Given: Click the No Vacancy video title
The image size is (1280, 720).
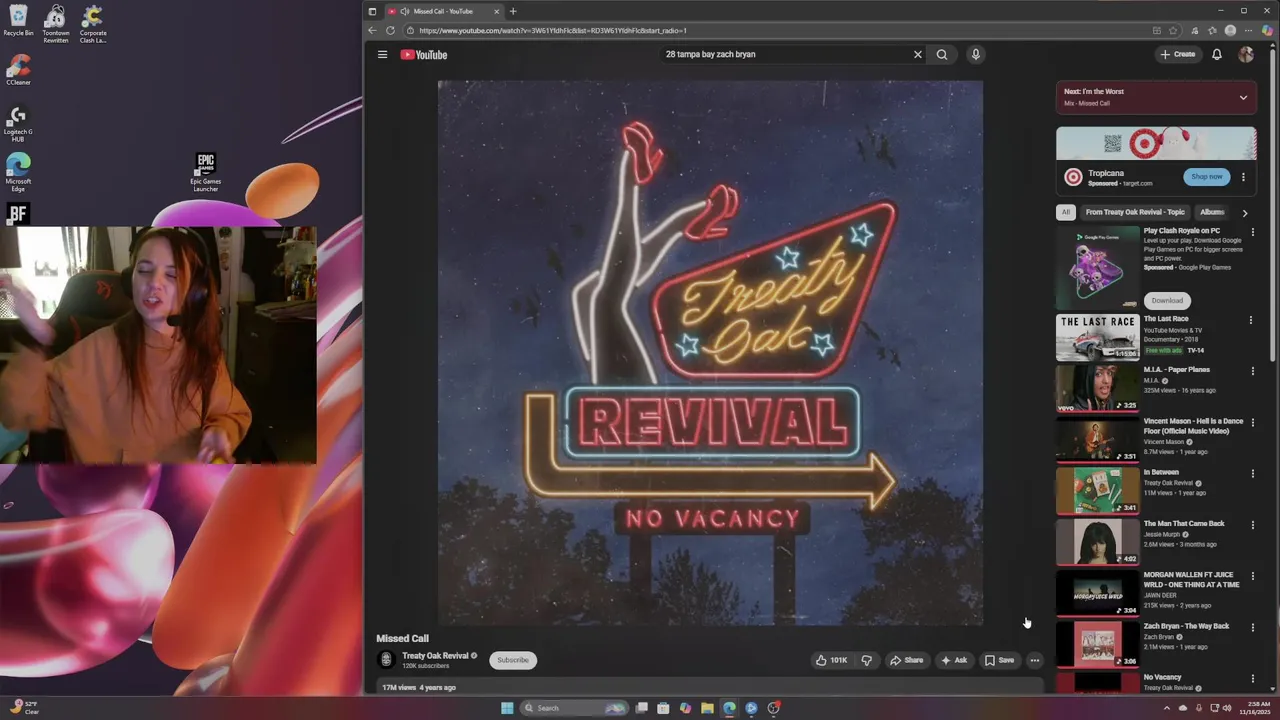Looking at the screenshot, I should [x=1163, y=678].
